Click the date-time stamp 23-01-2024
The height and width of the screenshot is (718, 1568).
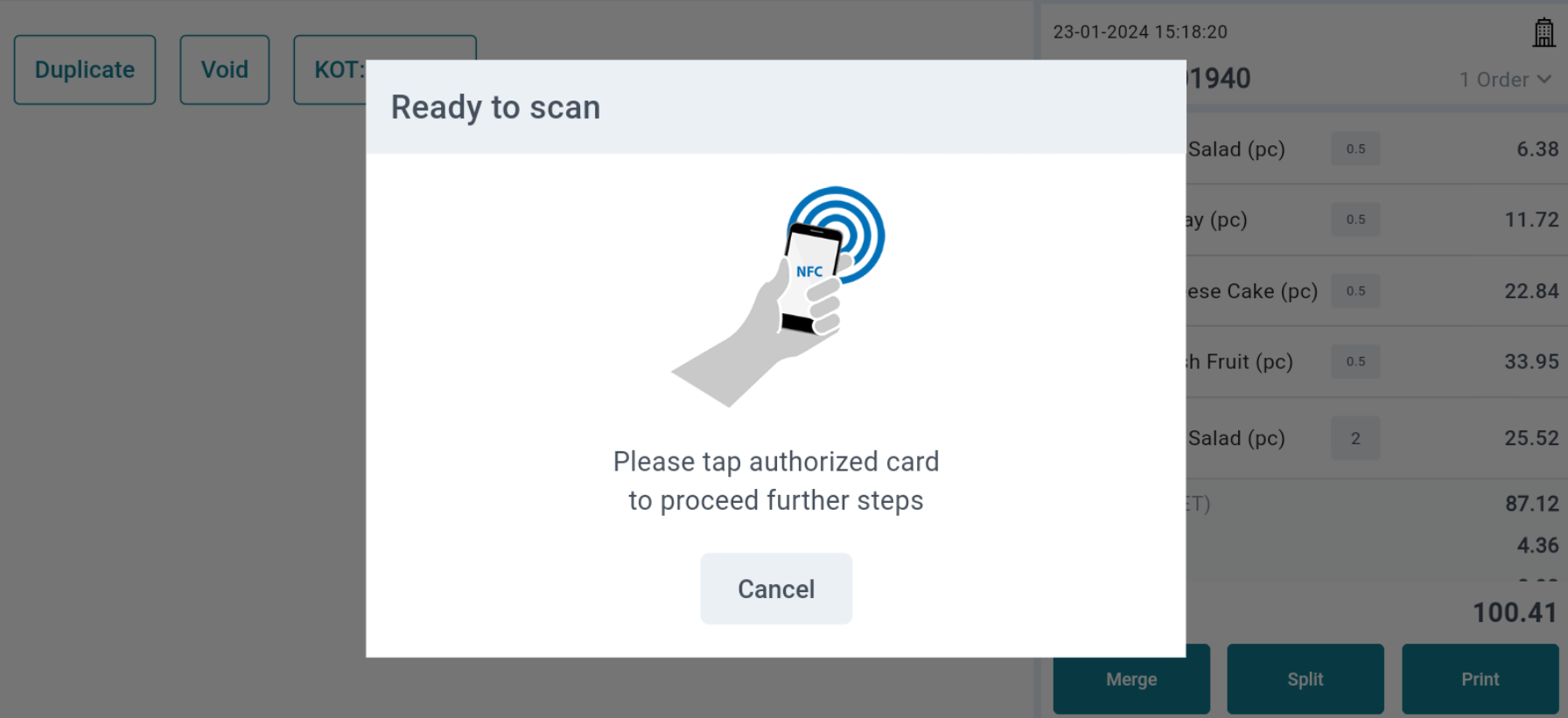(x=1140, y=32)
